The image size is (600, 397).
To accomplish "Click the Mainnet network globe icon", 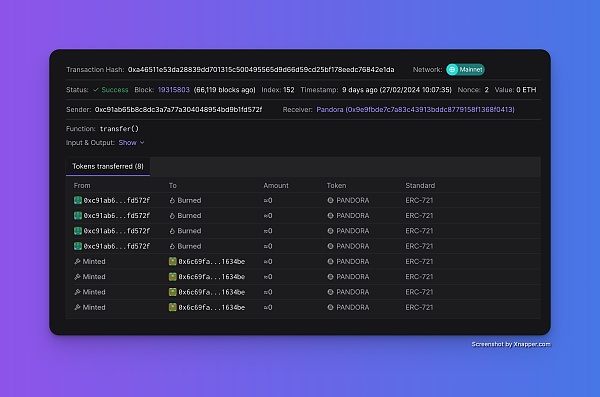I will pyautogui.click(x=452, y=70).
